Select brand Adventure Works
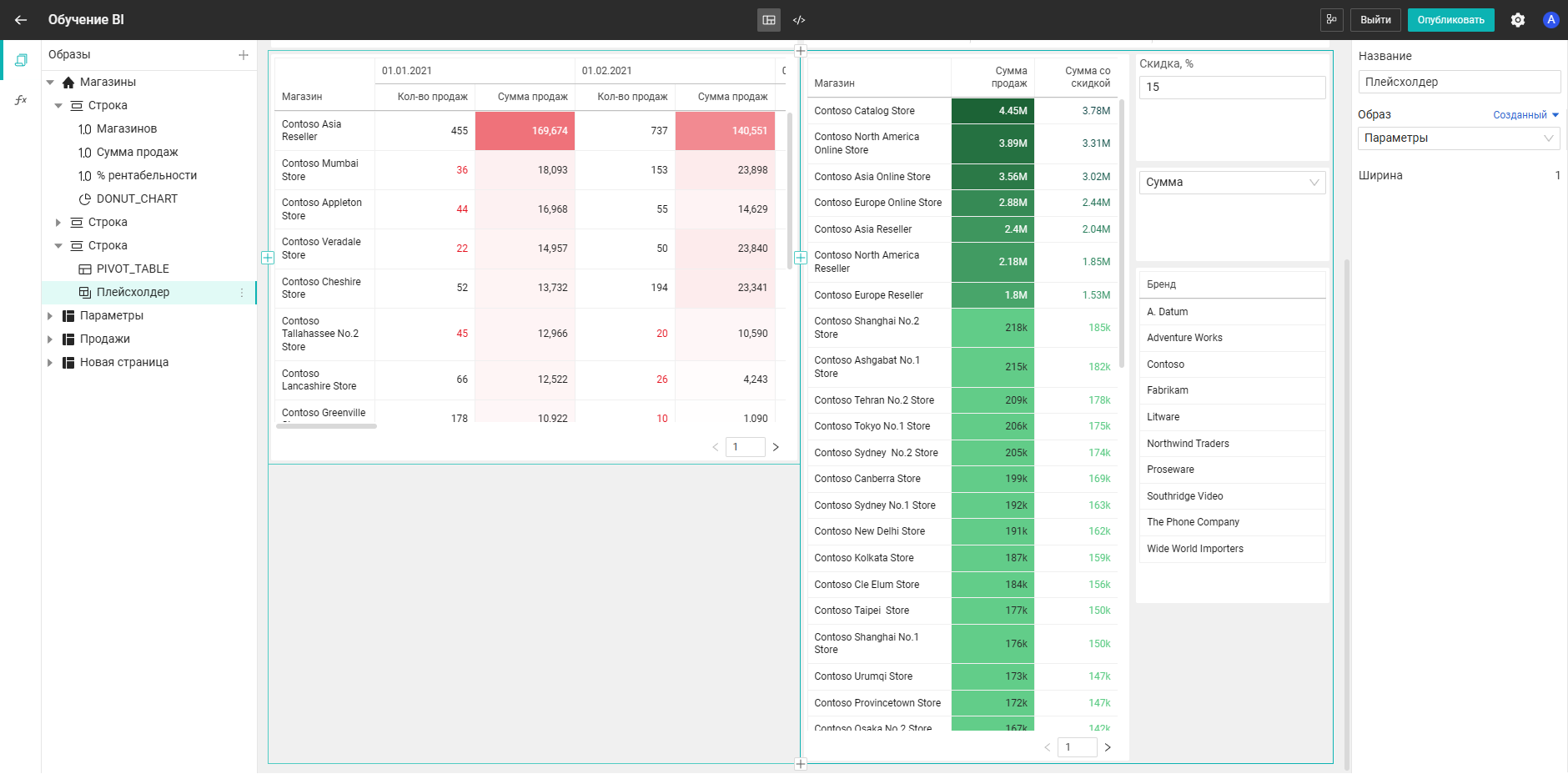This screenshot has width=1568, height=774. [1233, 339]
